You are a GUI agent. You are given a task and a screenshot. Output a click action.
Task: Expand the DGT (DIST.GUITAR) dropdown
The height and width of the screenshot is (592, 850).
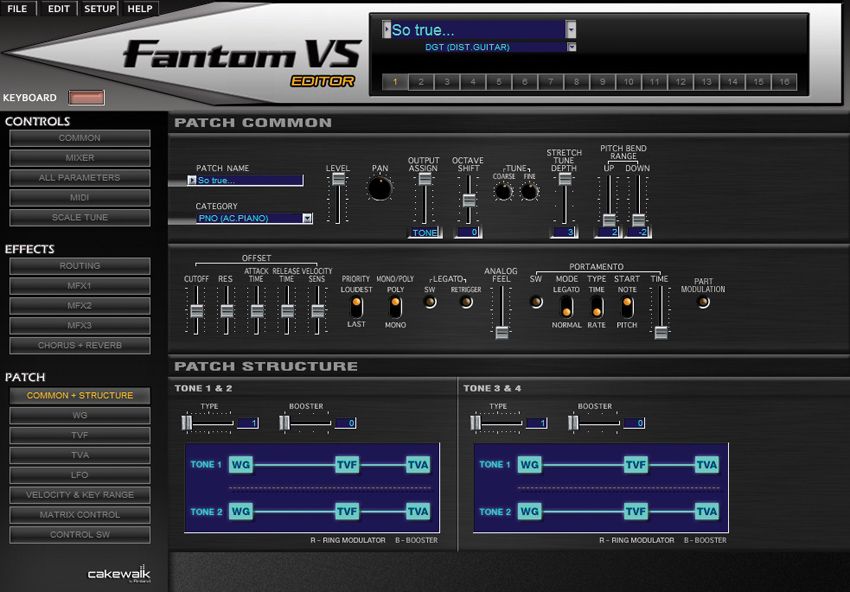click(573, 47)
